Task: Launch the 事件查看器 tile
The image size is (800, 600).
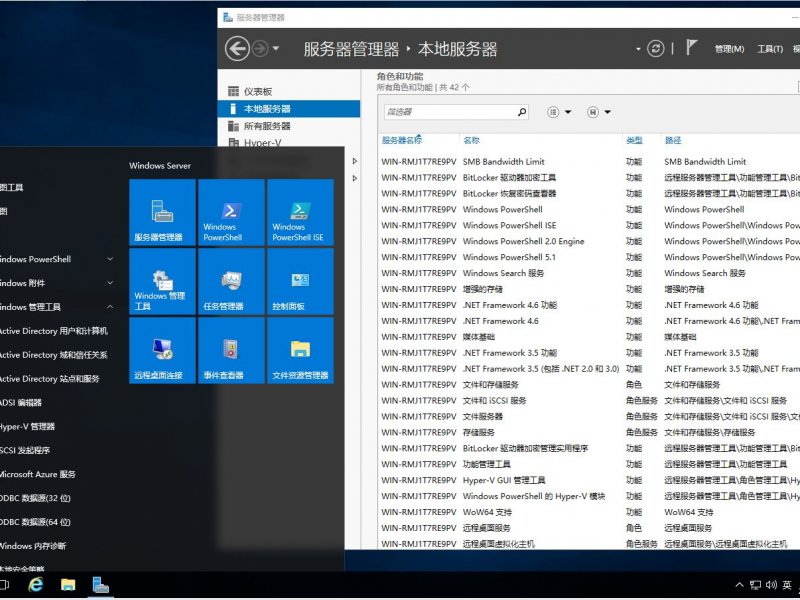Action: [x=231, y=350]
